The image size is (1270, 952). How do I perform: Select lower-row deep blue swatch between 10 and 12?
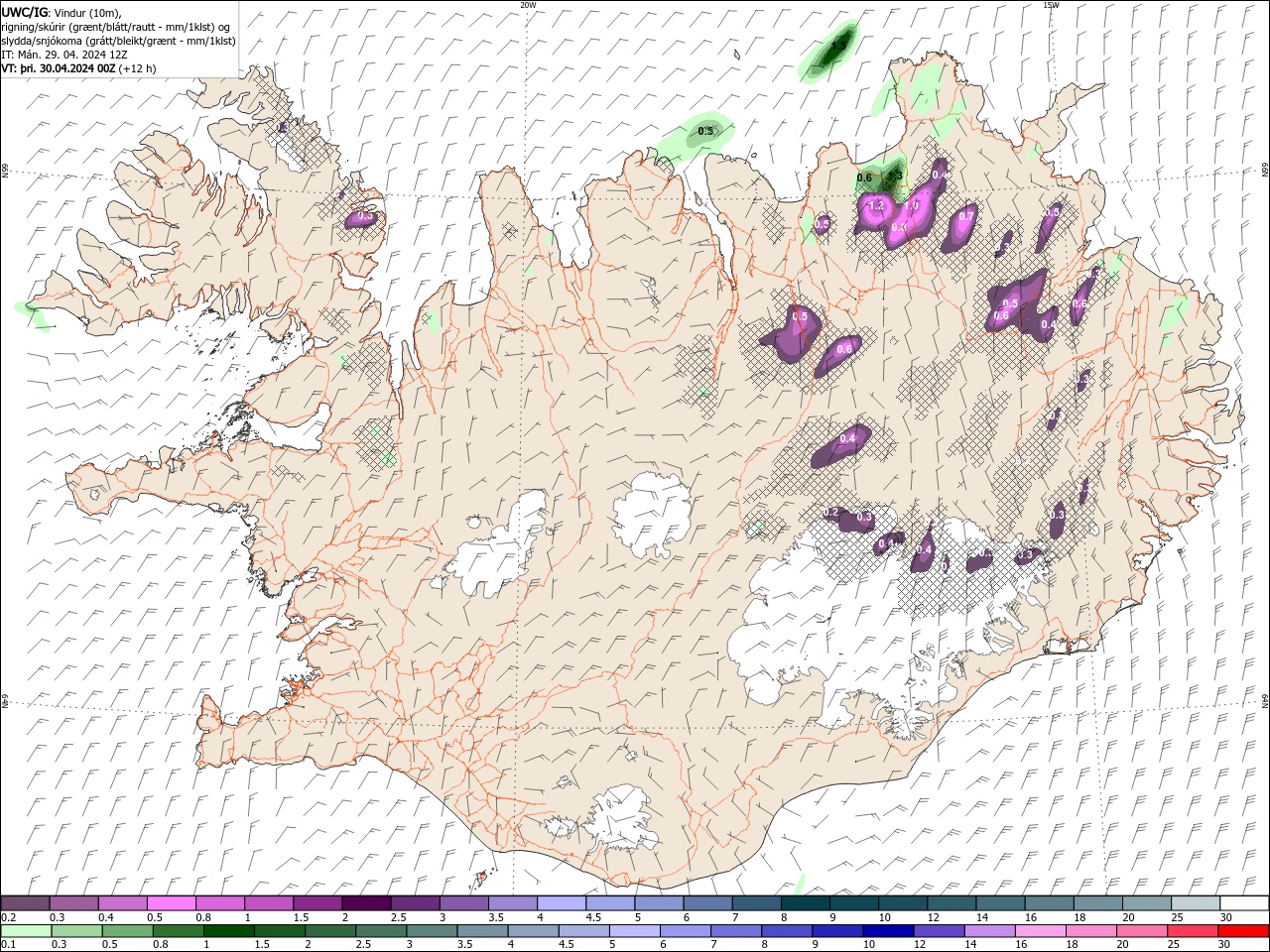click(887, 931)
